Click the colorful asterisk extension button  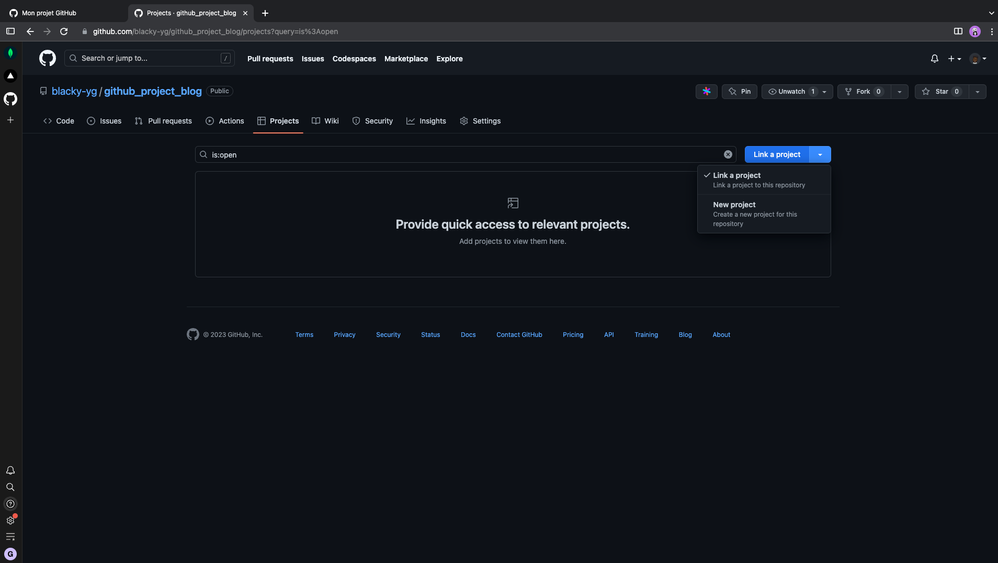706,92
